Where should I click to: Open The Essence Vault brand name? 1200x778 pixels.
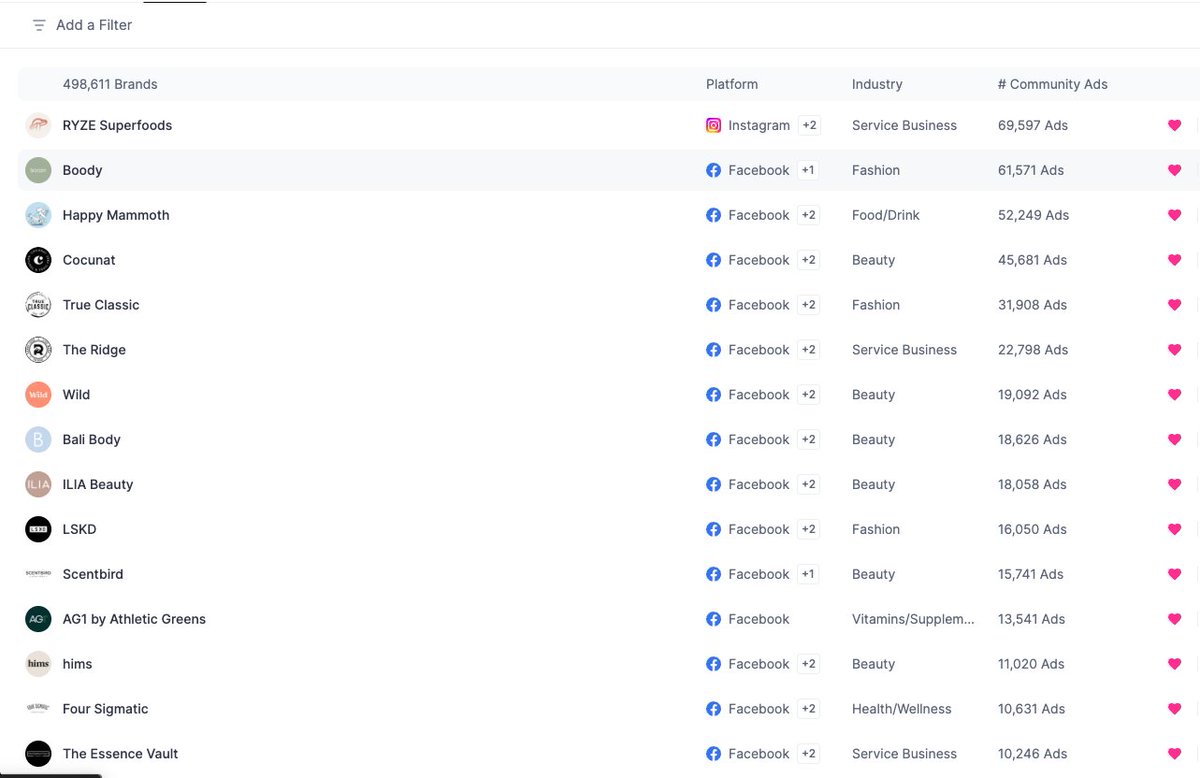click(x=120, y=754)
